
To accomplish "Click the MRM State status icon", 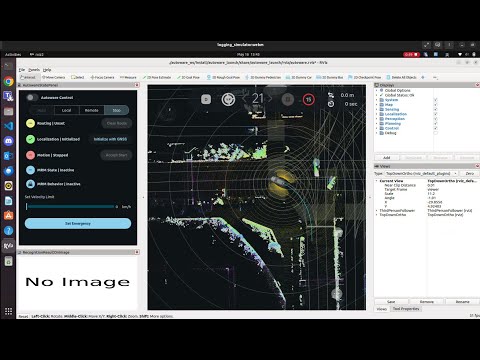I will (x=30, y=170).
